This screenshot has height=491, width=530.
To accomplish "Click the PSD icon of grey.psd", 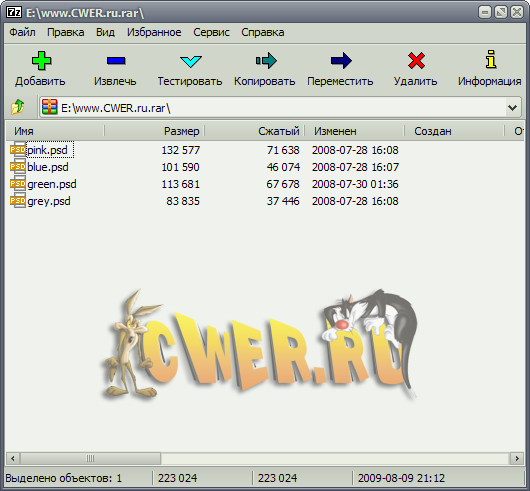I will 18,201.
